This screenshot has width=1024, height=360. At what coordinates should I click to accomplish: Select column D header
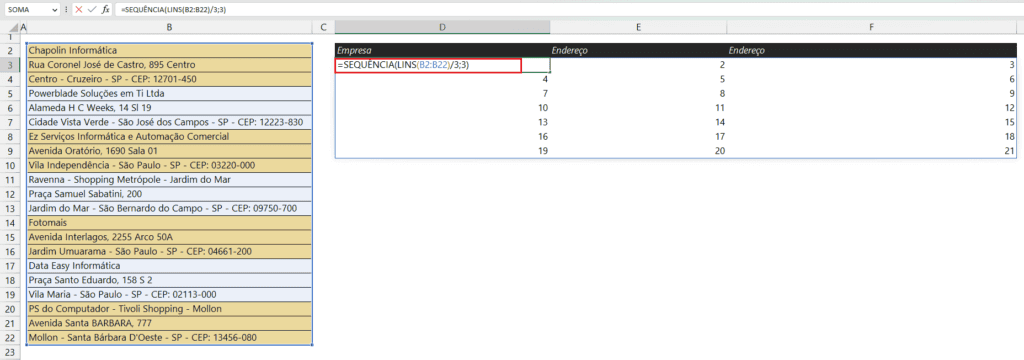(x=442, y=27)
